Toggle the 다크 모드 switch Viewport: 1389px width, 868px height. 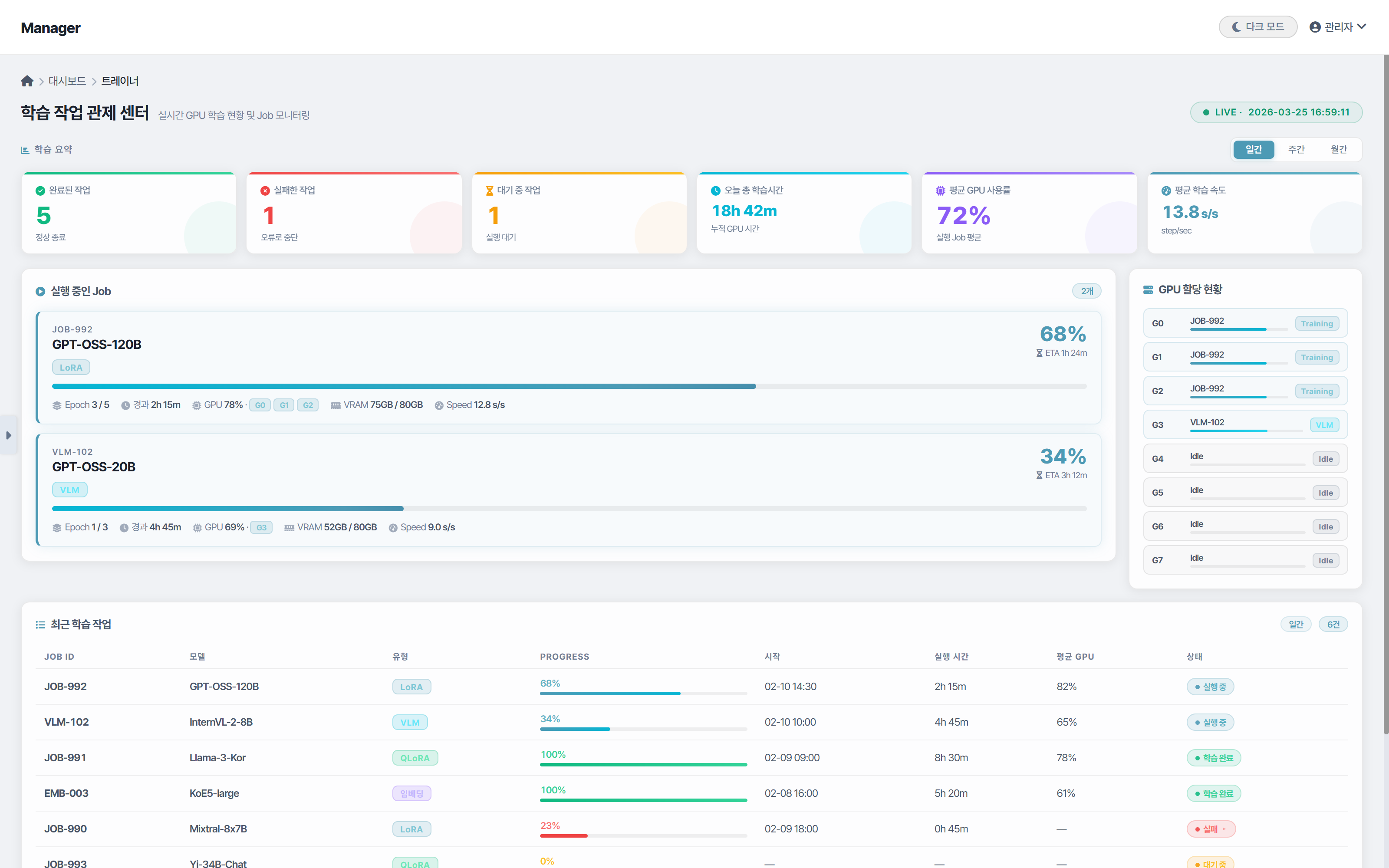pos(1257,27)
